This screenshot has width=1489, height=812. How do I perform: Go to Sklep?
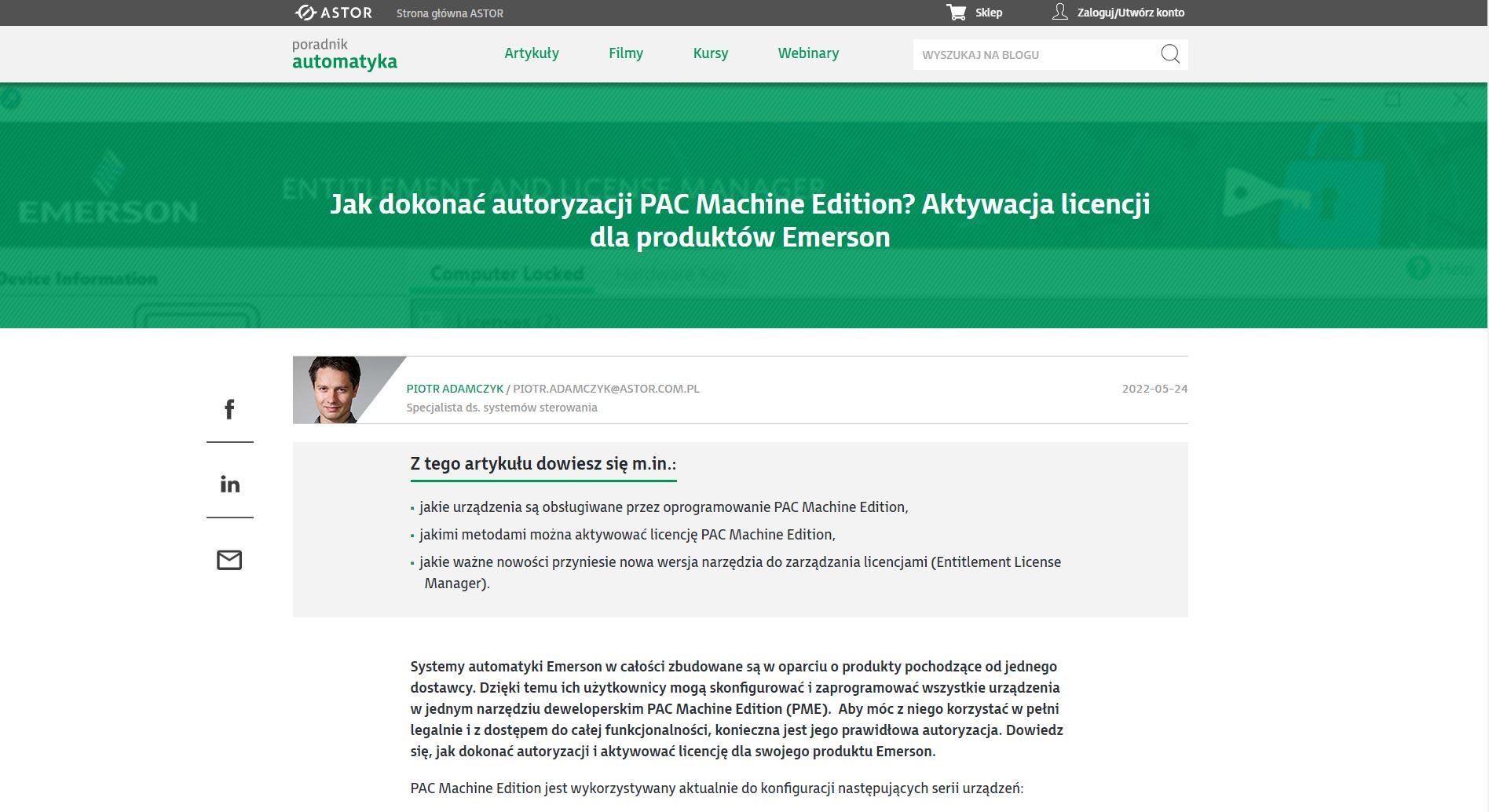pyautogui.click(x=989, y=13)
